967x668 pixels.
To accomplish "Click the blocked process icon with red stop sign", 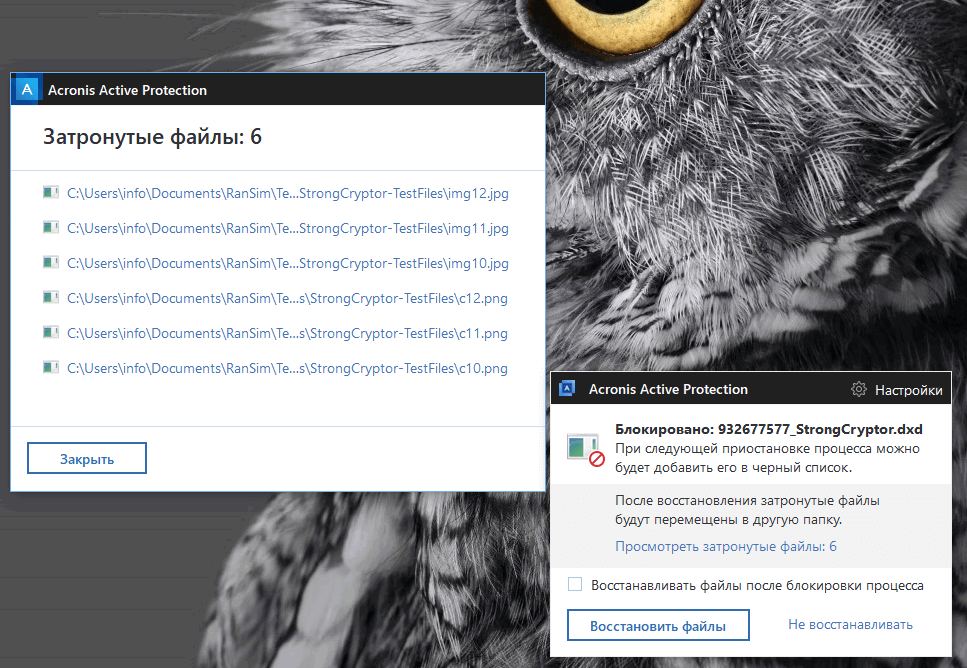I will coord(585,450).
